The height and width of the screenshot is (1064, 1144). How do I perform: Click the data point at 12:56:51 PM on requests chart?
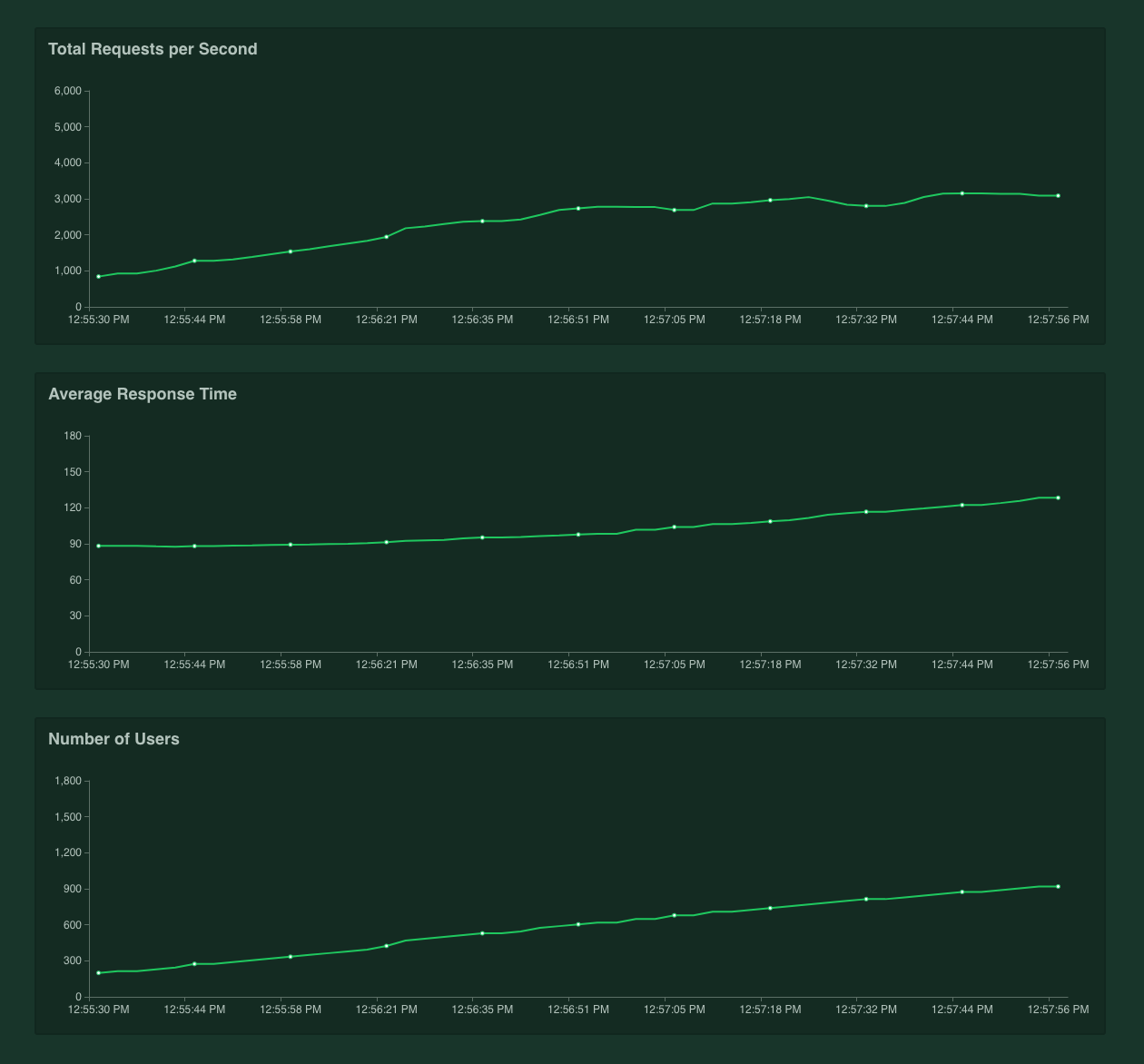[x=577, y=208]
